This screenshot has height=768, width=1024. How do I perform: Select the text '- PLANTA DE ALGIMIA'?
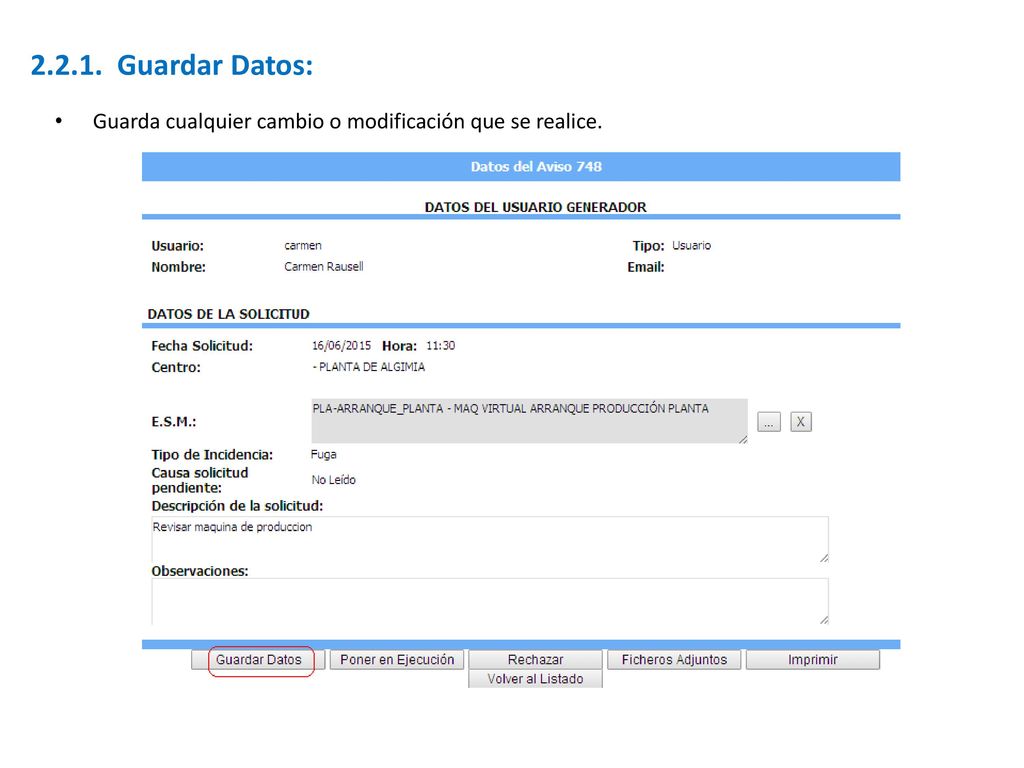click(x=369, y=367)
